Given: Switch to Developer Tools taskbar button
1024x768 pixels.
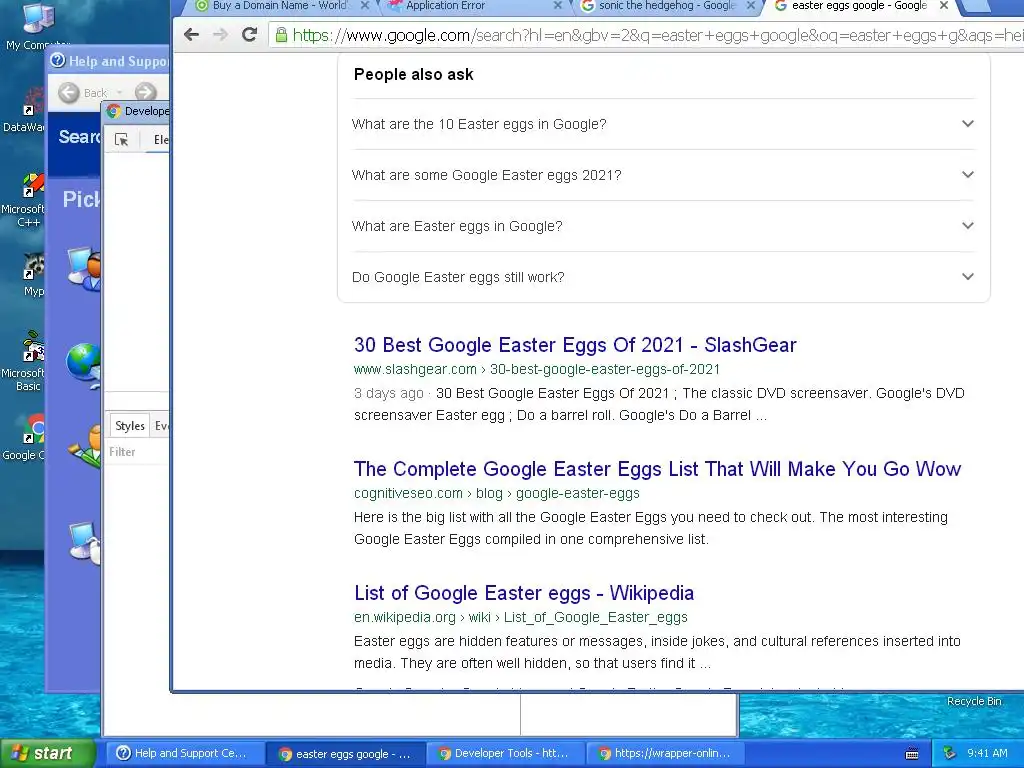Looking at the screenshot, I should (x=507, y=754).
